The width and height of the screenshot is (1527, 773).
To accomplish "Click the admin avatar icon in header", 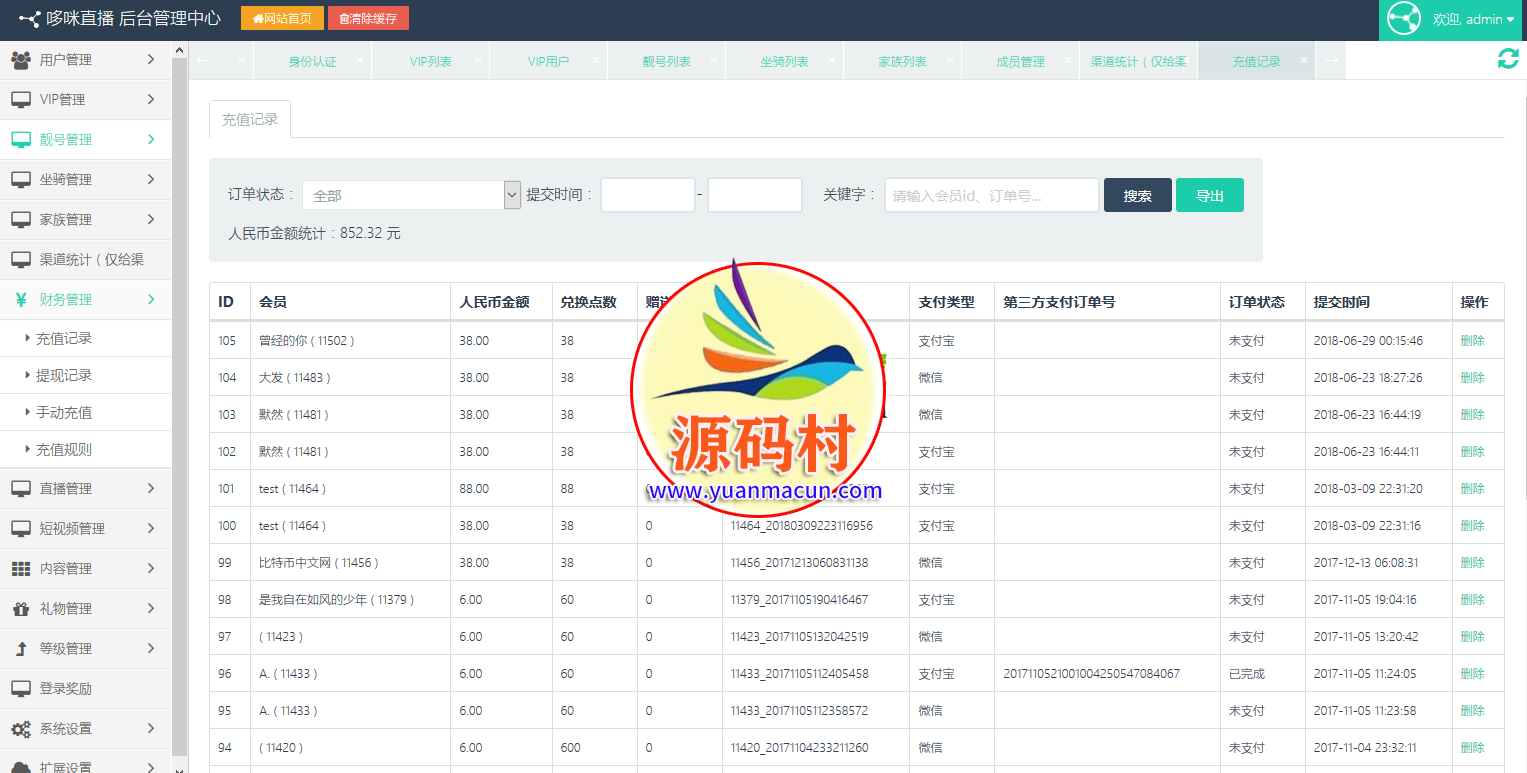I will coord(1403,19).
